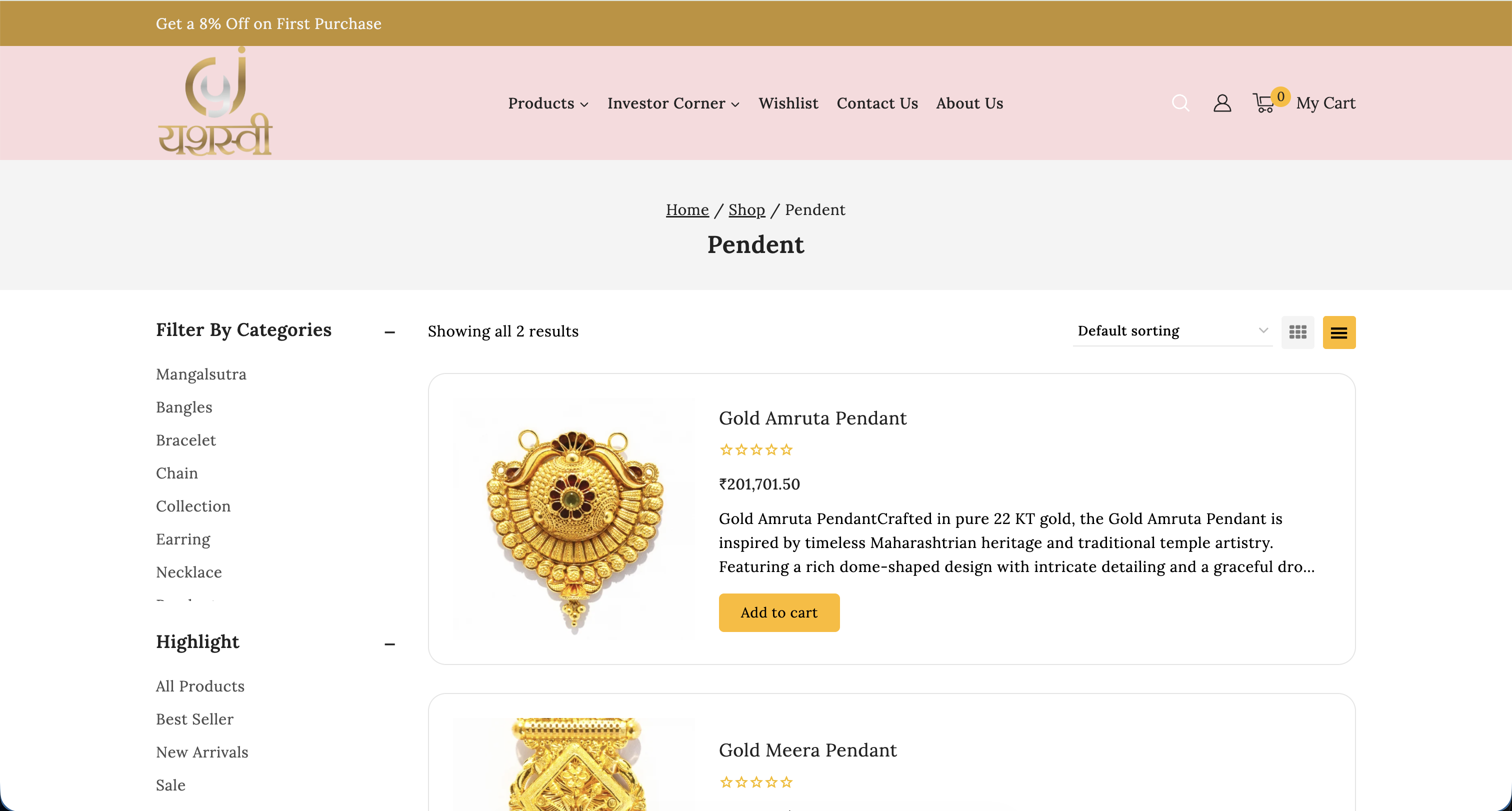Collapse the Filter By Categories section

click(389, 332)
